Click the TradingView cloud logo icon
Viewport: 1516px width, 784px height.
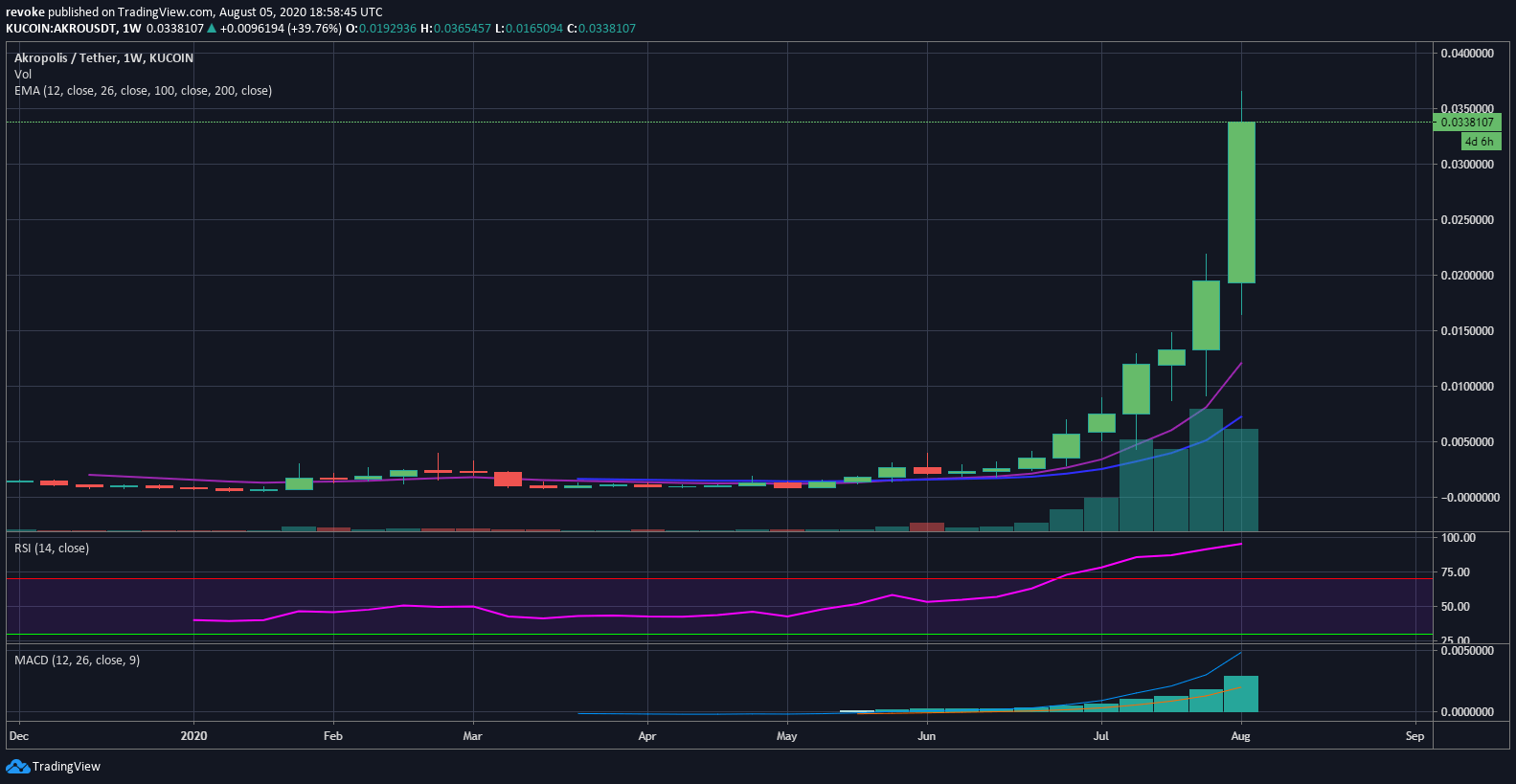[17, 766]
